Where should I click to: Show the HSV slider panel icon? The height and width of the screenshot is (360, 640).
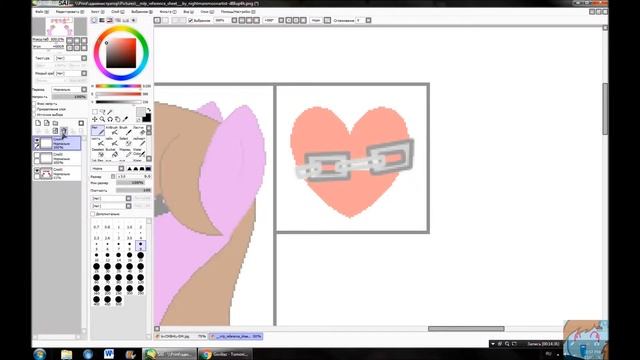[110, 20]
